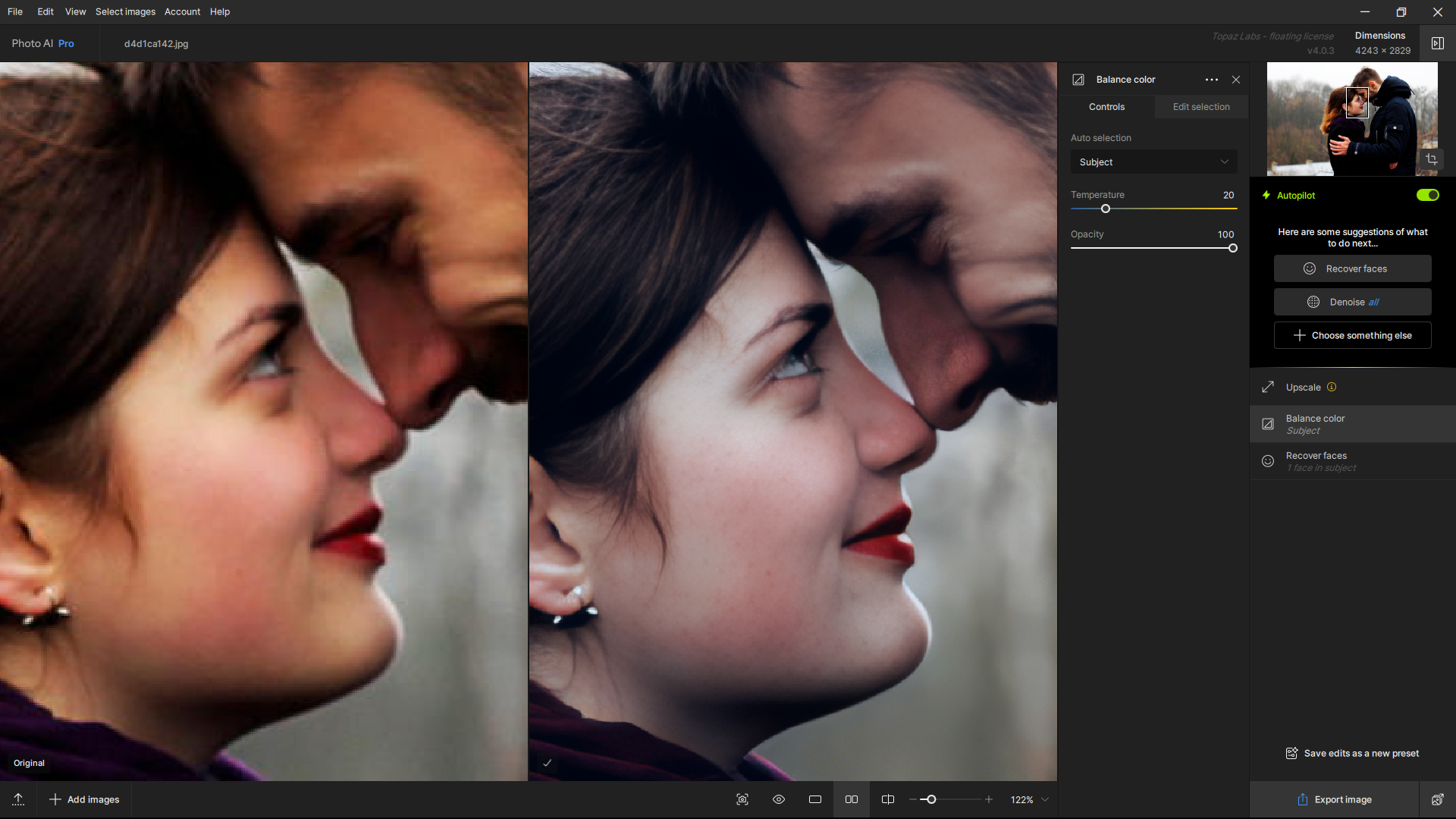Switch to the Edit selection tab
The width and height of the screenshot is (1456, 819).
[1201, 107]
